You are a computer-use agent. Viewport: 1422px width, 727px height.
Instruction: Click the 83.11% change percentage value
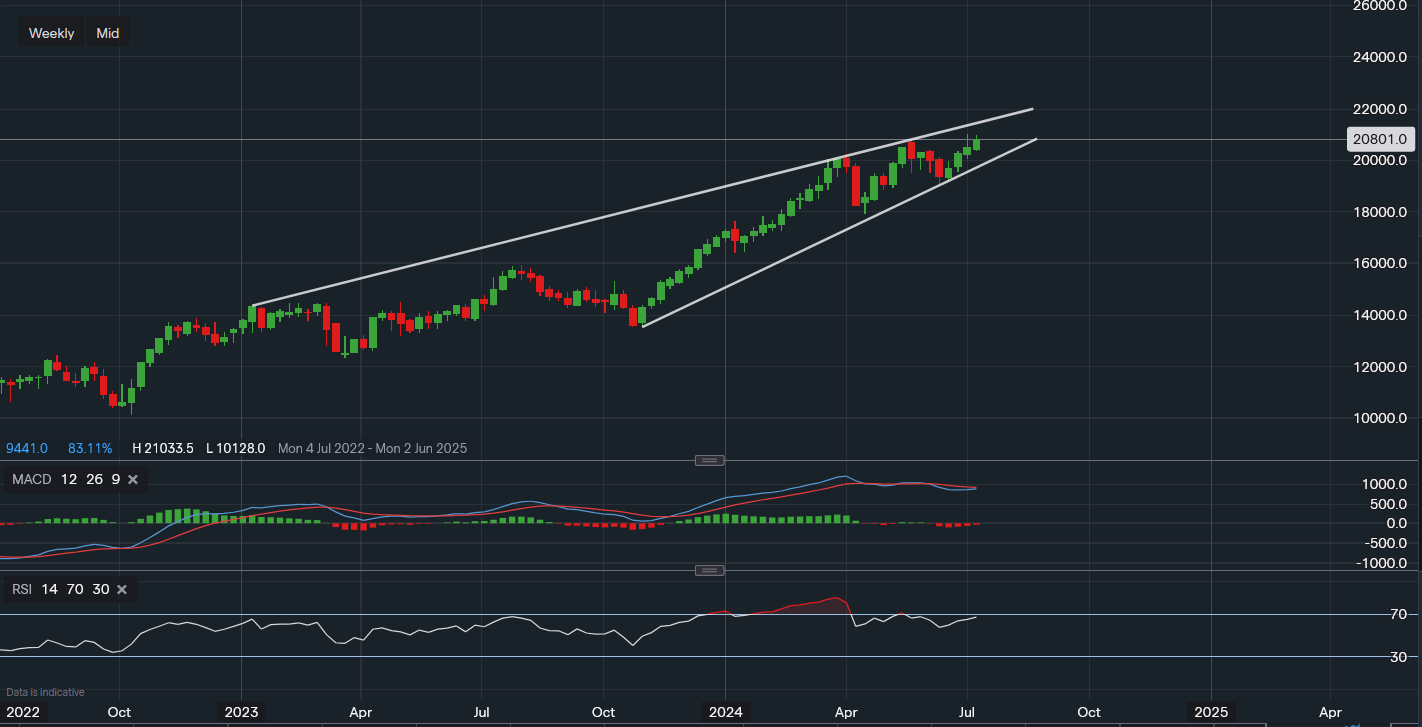(90, 448)
